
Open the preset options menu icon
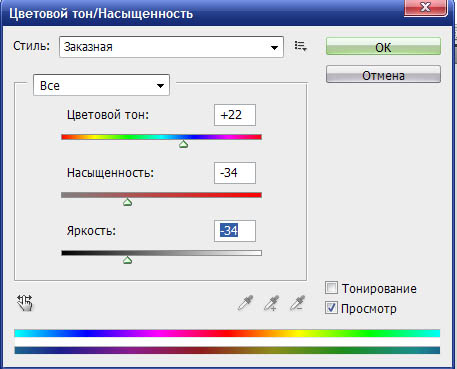point(300,46)
